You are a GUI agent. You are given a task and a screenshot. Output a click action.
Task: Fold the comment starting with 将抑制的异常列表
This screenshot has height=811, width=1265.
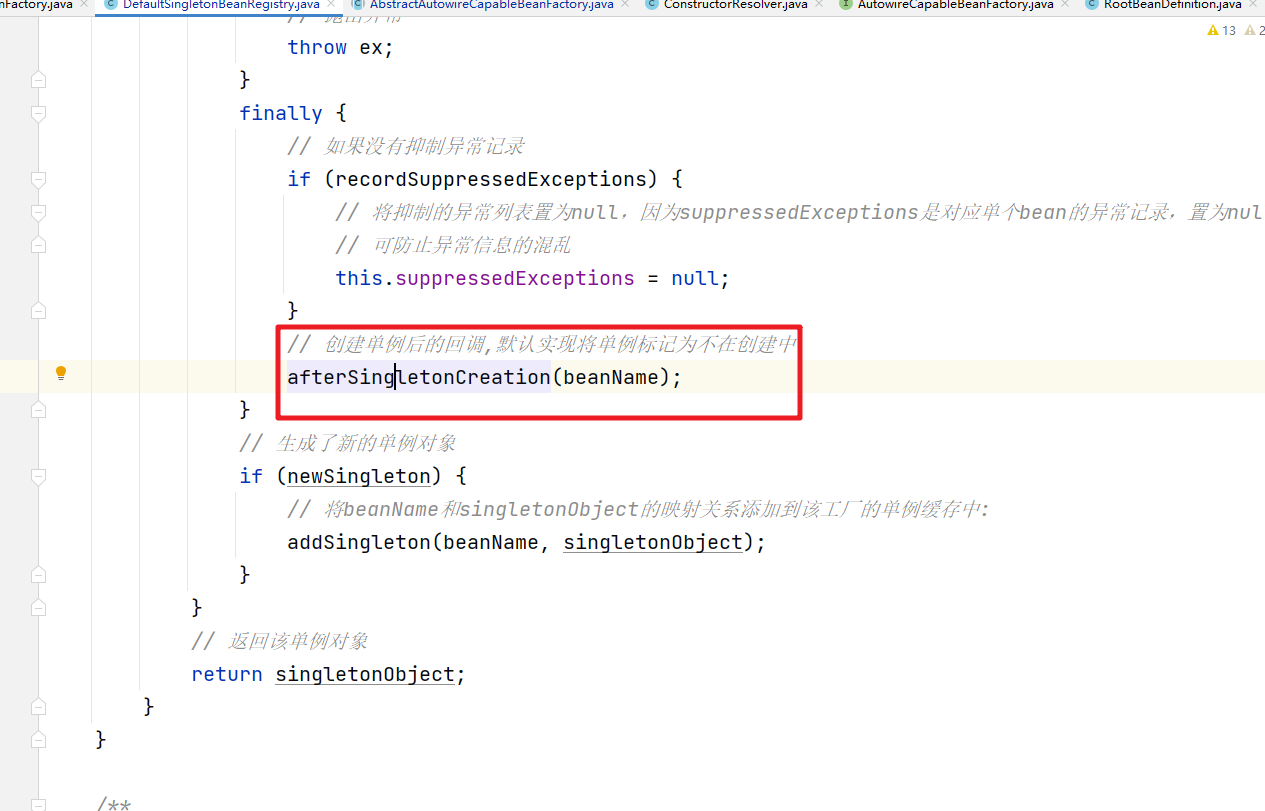pos(38,213)
